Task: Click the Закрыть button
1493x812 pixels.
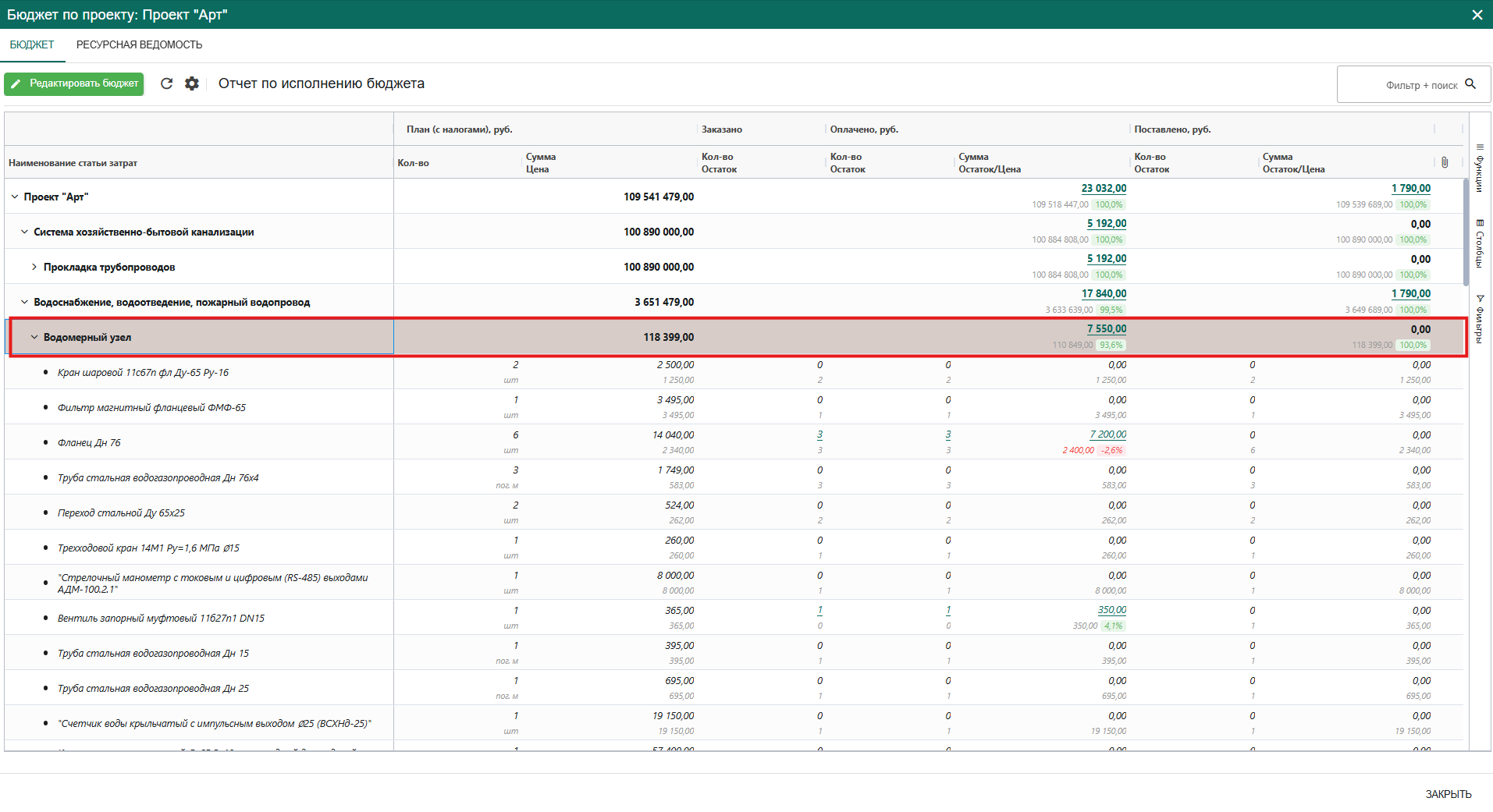Action: (1448, 794)
